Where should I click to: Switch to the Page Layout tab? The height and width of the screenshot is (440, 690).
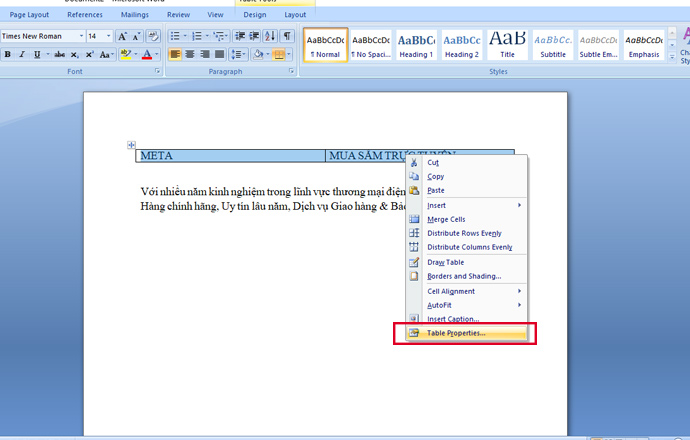[29, 15]
